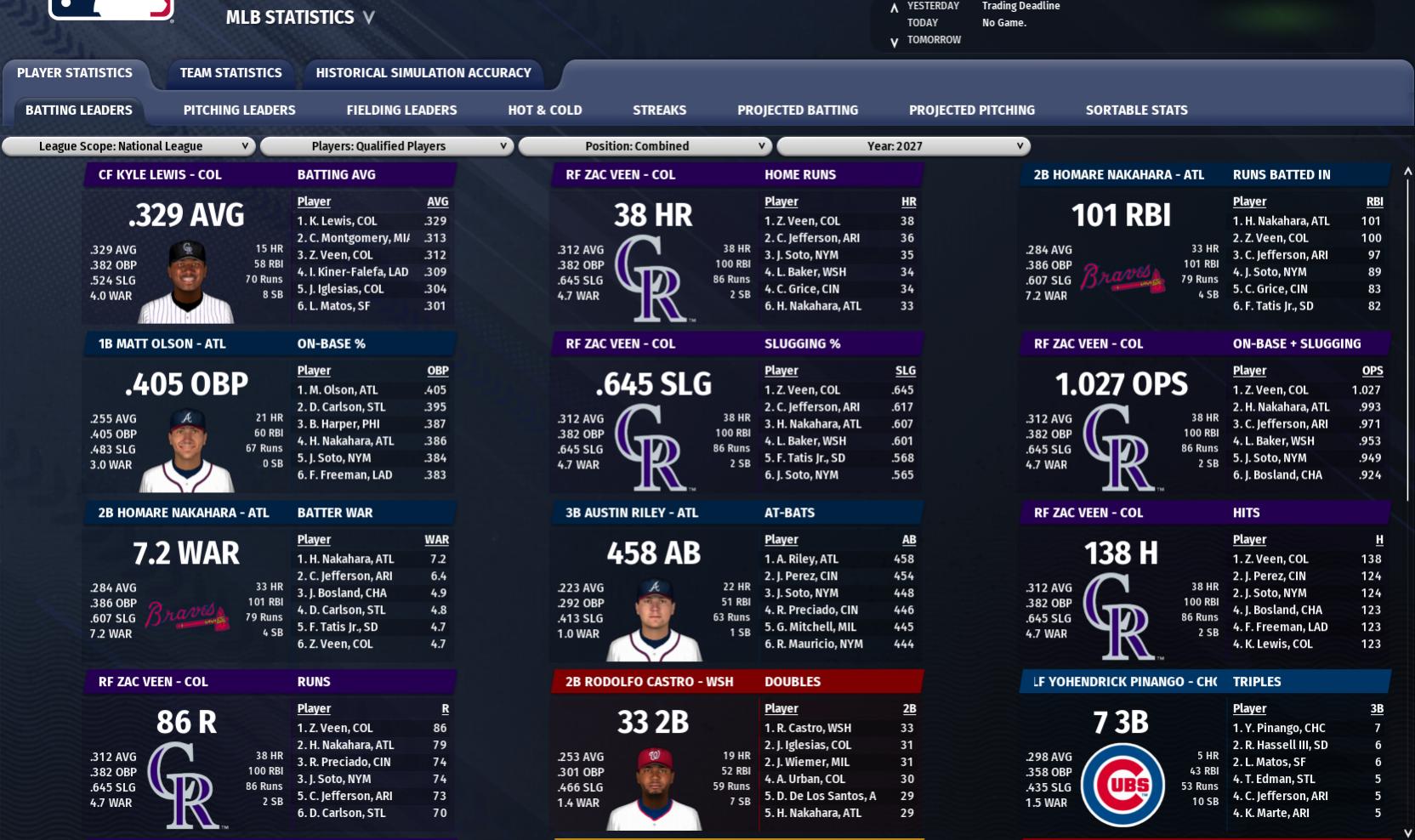
Task: Click Kyle Lewis's player photo
Action: coord(186,281)
